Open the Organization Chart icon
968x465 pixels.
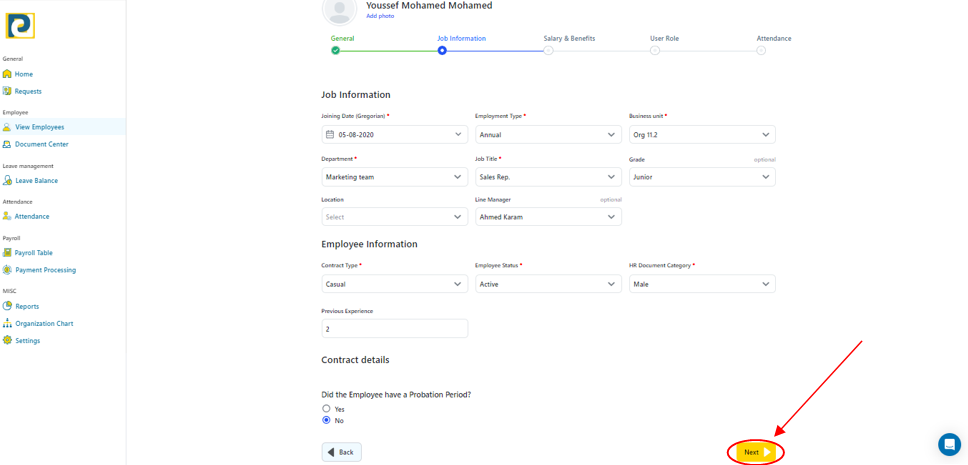click(x=7, y=324)
